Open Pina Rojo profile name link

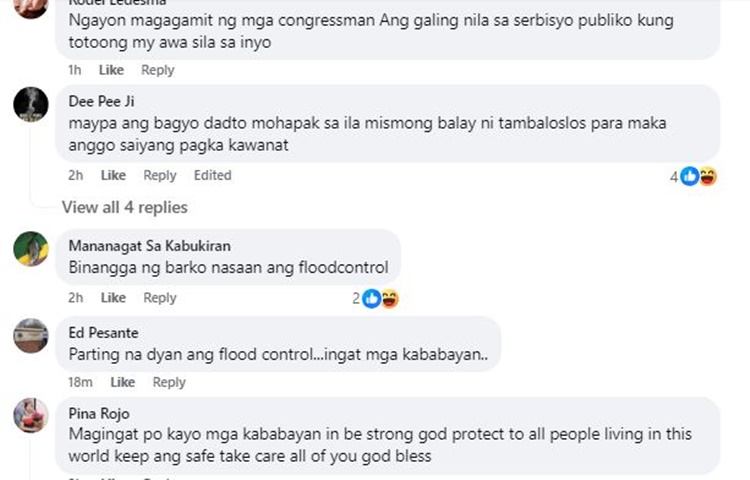98,413
